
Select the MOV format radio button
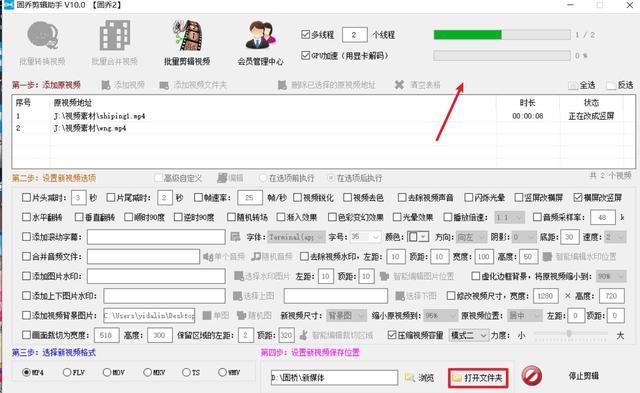107,372
